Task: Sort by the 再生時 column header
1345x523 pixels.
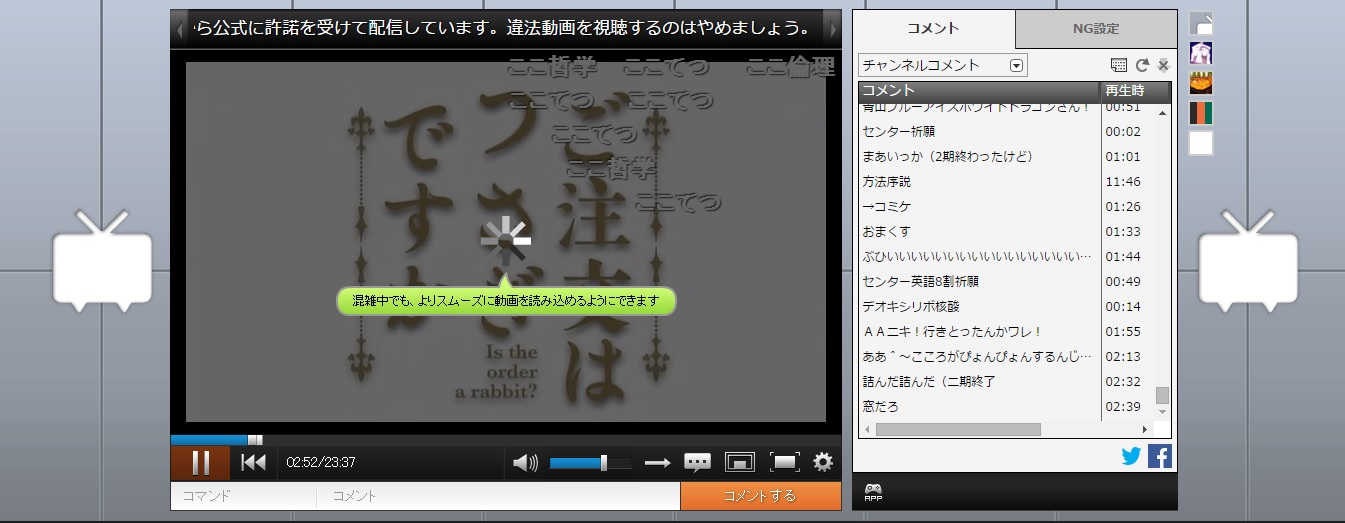Action: 1136,90
